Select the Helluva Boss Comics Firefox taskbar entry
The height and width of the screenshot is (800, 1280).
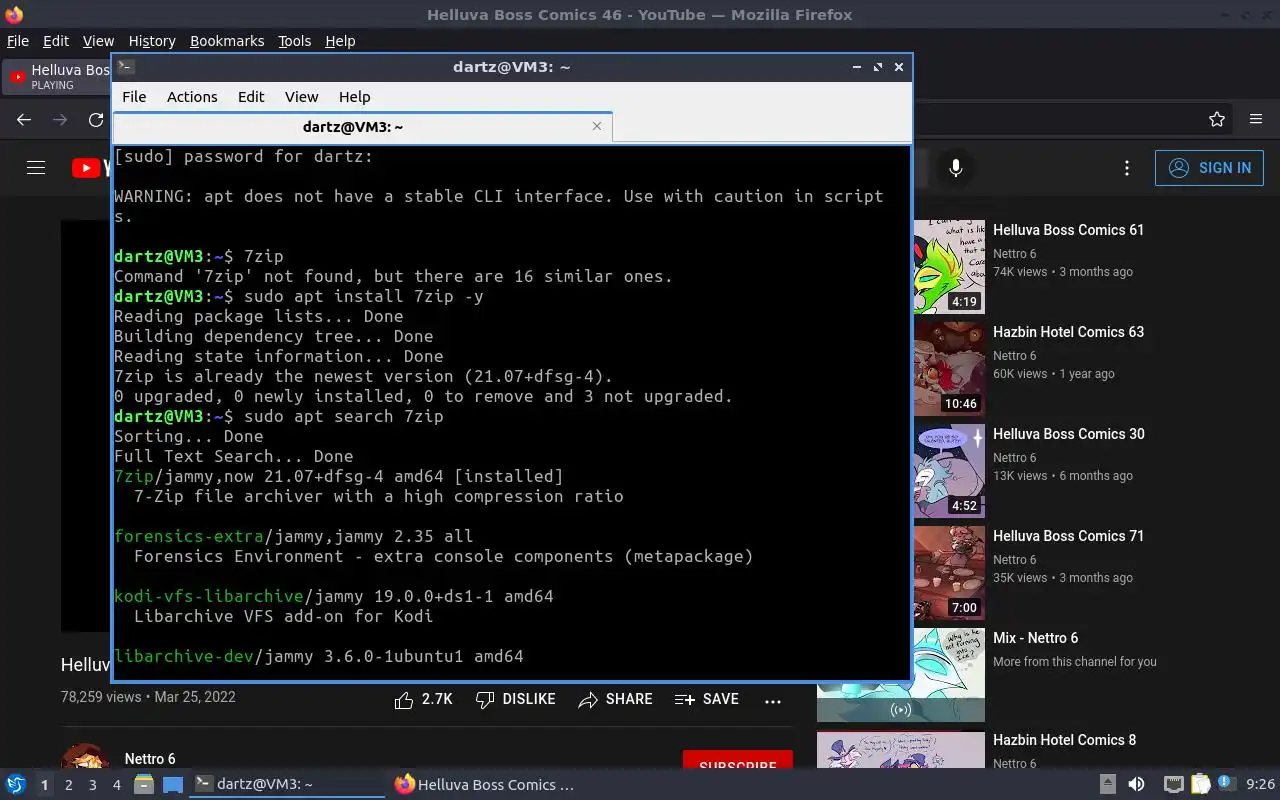point(485,785)
